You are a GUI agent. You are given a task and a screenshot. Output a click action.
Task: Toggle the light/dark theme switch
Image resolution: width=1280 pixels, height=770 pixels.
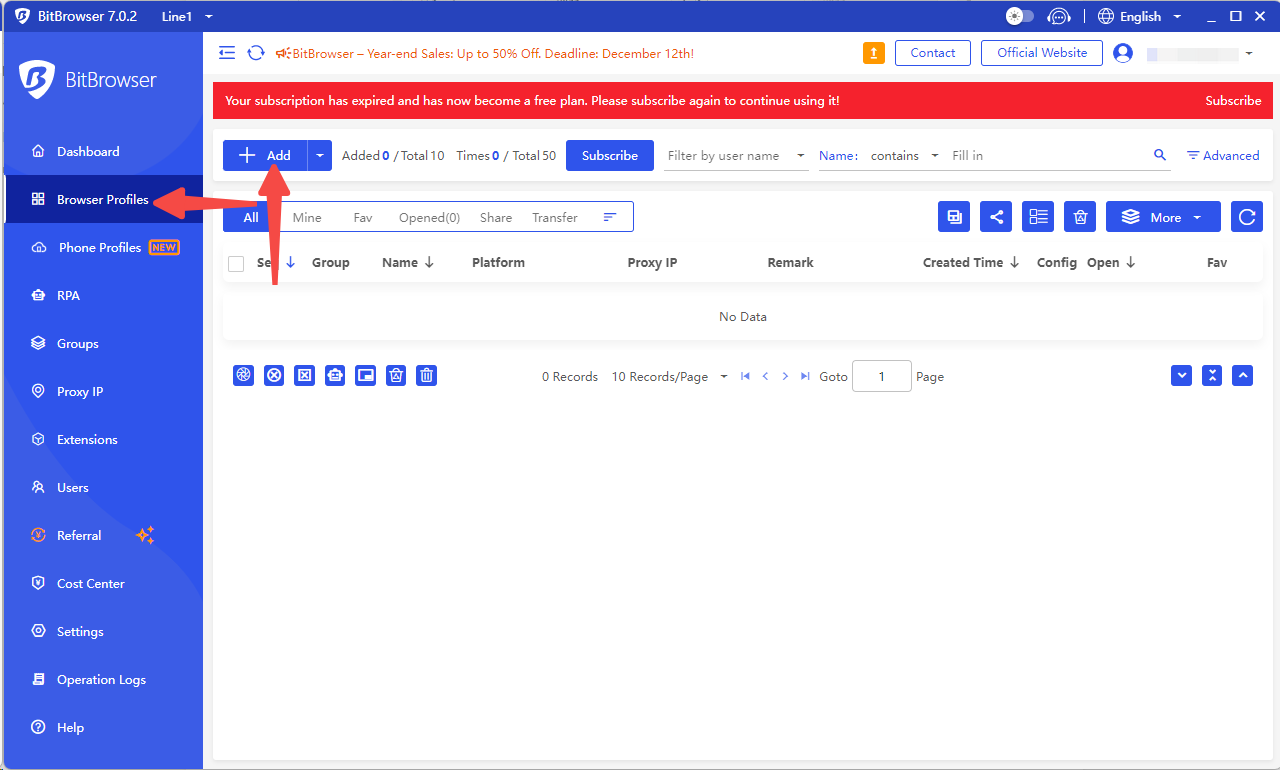pos(1020,16)
